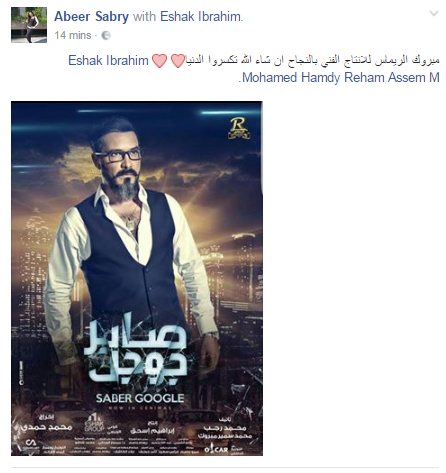Click the gold R logo on the poster

239,128
